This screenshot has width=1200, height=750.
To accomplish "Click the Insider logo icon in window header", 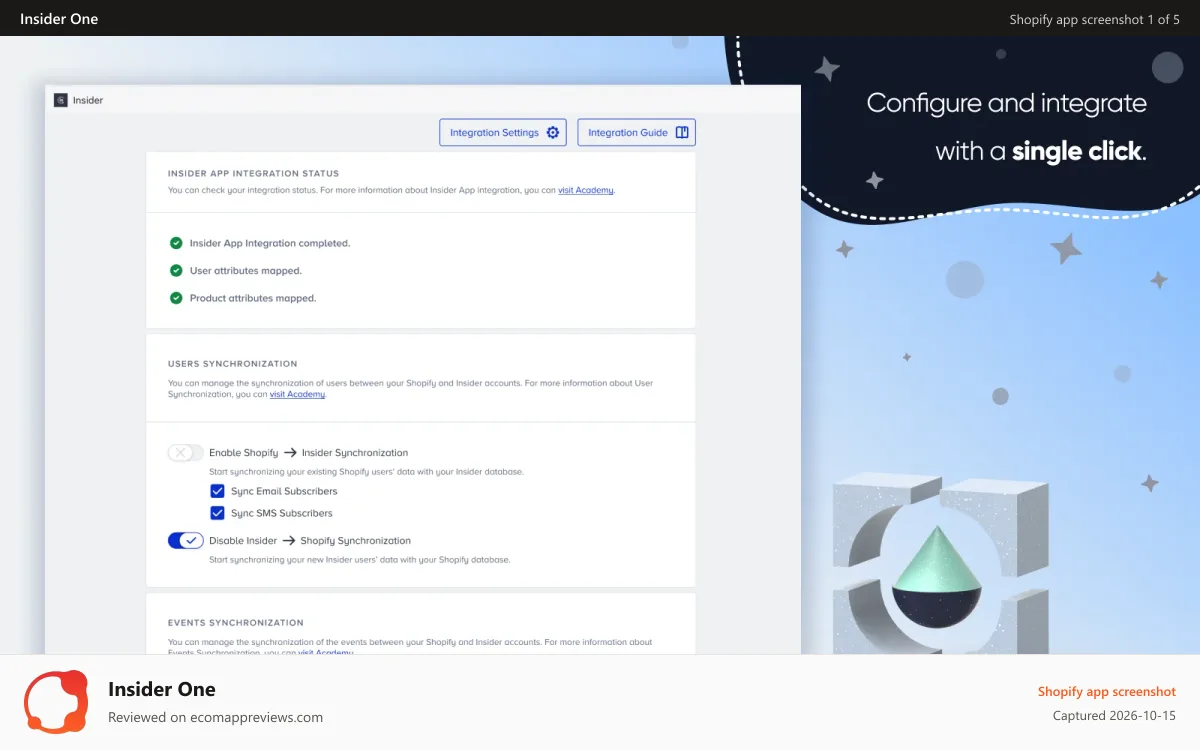I will tap(61, 100).
